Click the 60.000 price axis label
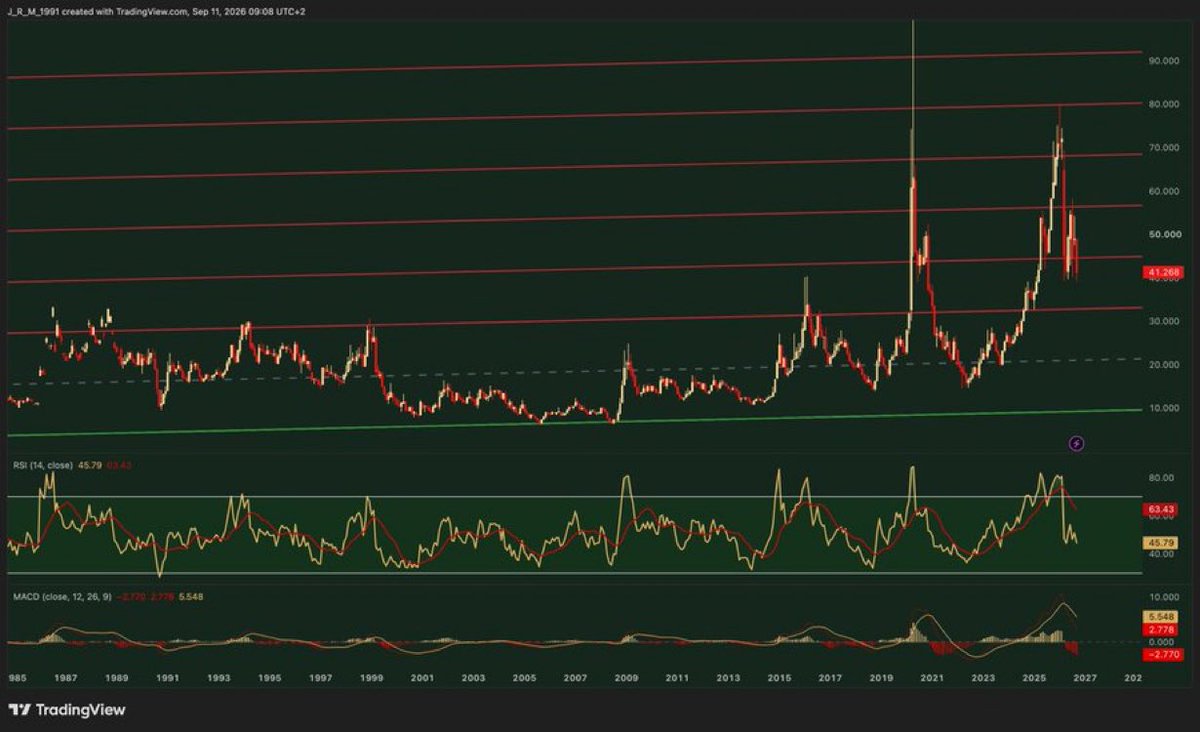 tap(1166, 191)
